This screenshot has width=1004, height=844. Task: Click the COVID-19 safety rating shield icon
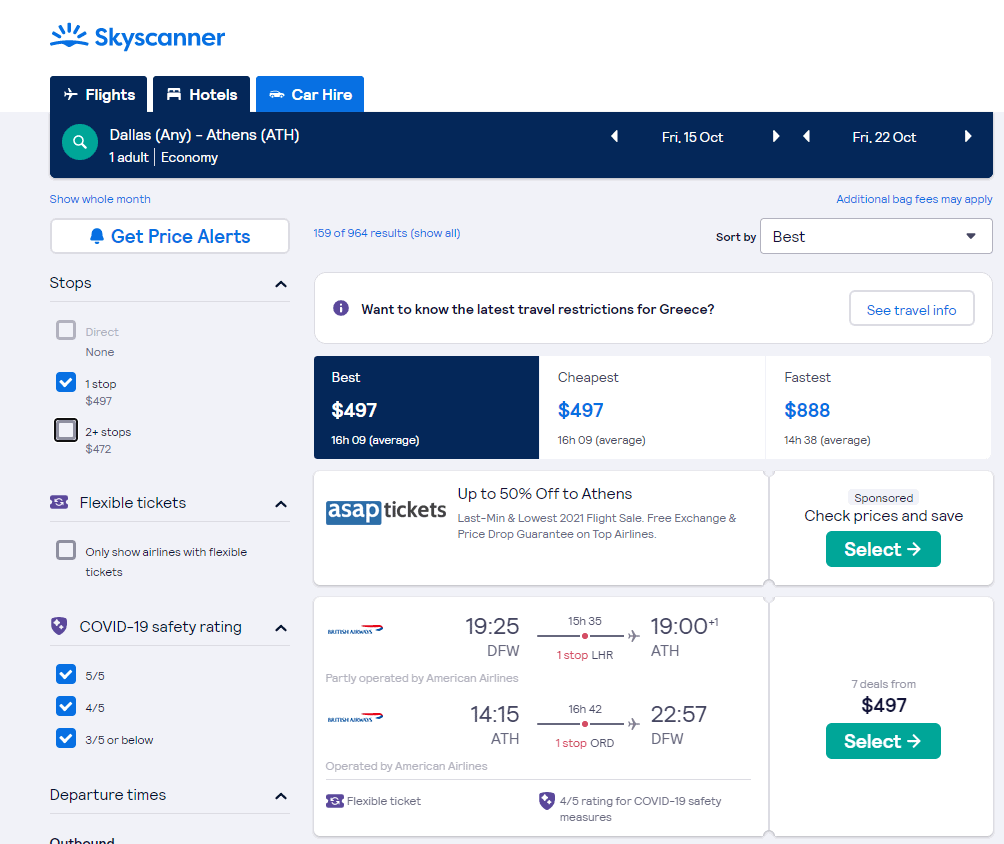pos(57,626)
